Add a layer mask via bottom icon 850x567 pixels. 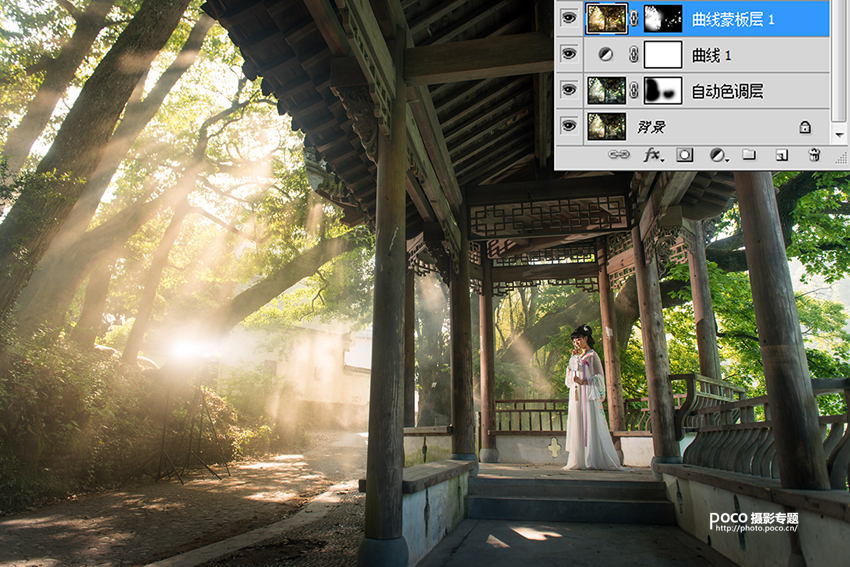tap(685, 155)
